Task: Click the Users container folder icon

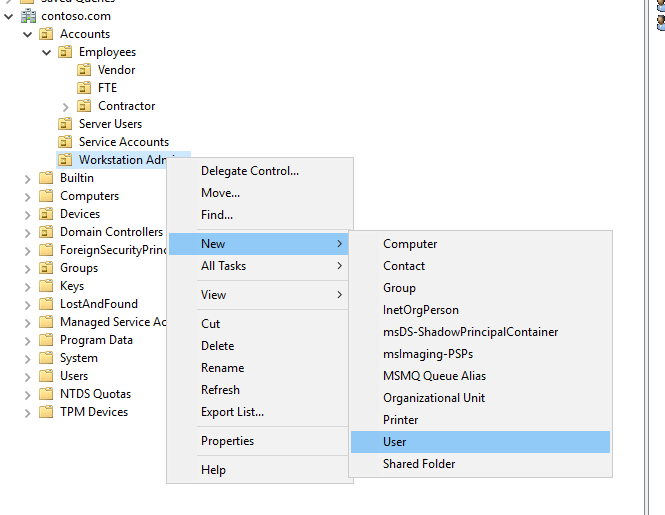Action: [46, 376]
